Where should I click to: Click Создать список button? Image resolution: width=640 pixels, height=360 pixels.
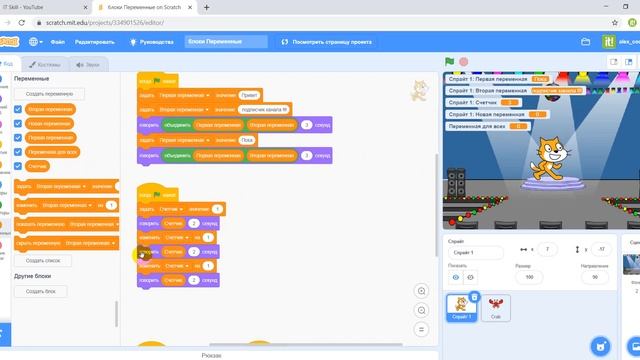(x=43, y=260)
